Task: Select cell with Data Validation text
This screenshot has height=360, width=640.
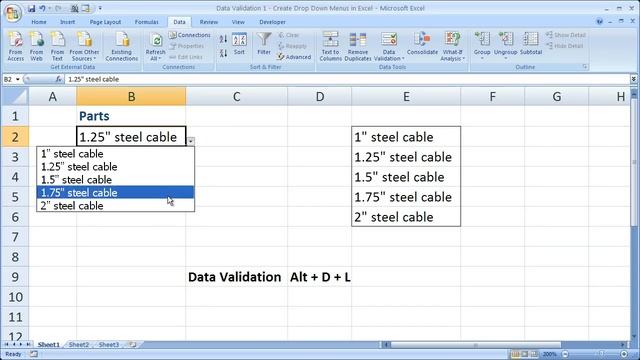Action: click(236, 277)
